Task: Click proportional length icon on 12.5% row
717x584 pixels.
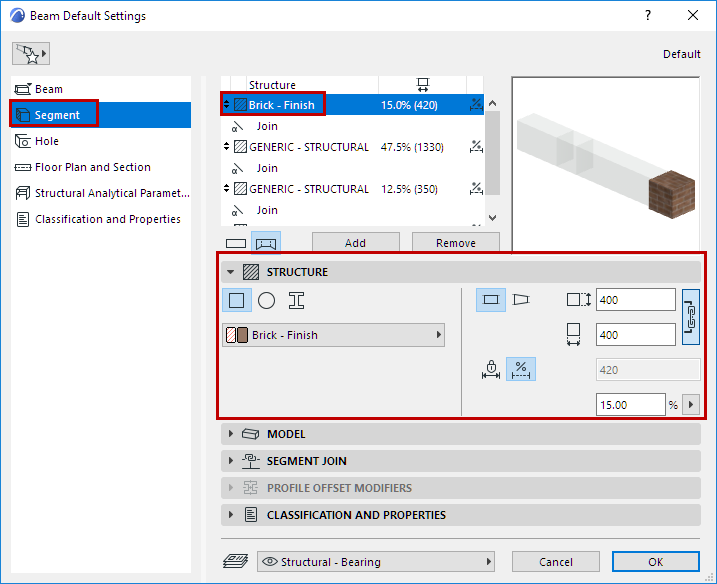Action: (476, 189)
